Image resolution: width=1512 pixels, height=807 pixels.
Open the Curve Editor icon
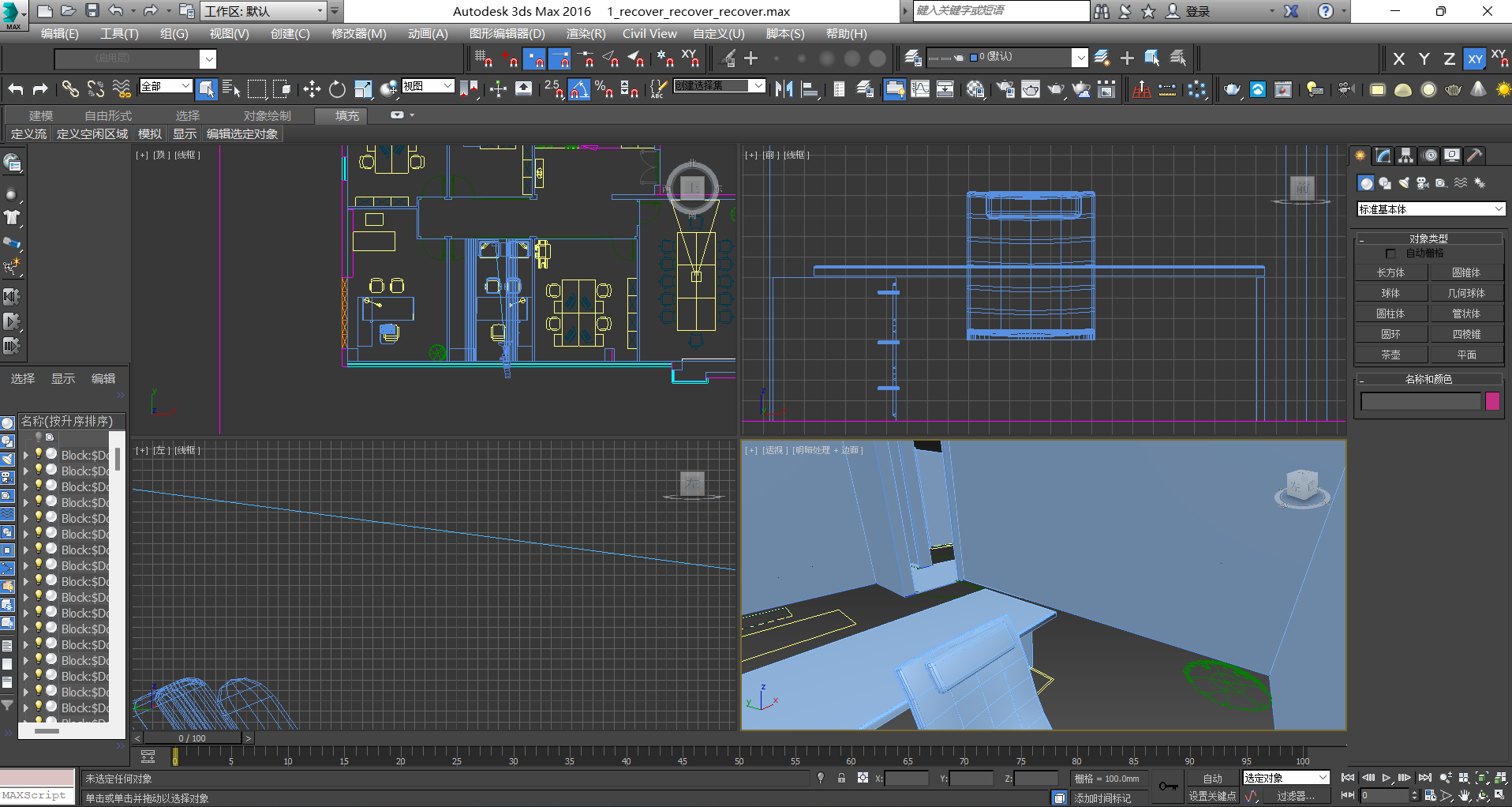[x=920, y=89]
